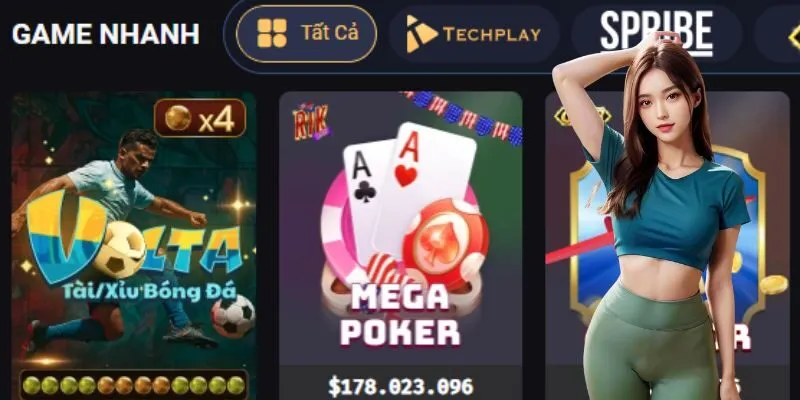Select the partially visible provider tab at far right
Screen dimensions: 800x400
point(777,34)
